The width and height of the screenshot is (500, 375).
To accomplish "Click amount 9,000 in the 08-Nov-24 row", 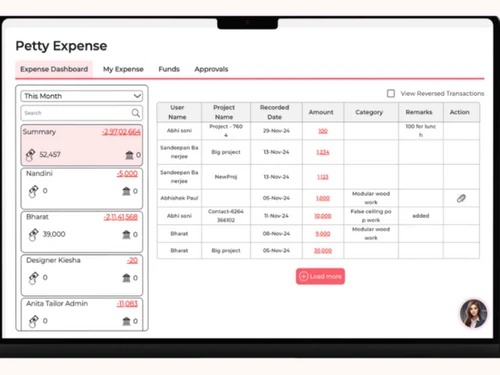I will click(x=323, y=234).
